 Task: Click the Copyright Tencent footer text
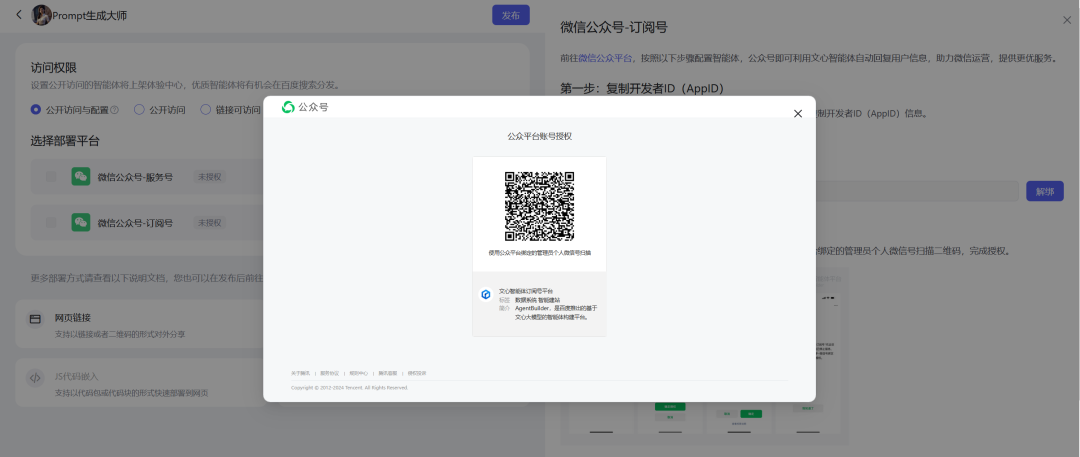tap(350, 388)
